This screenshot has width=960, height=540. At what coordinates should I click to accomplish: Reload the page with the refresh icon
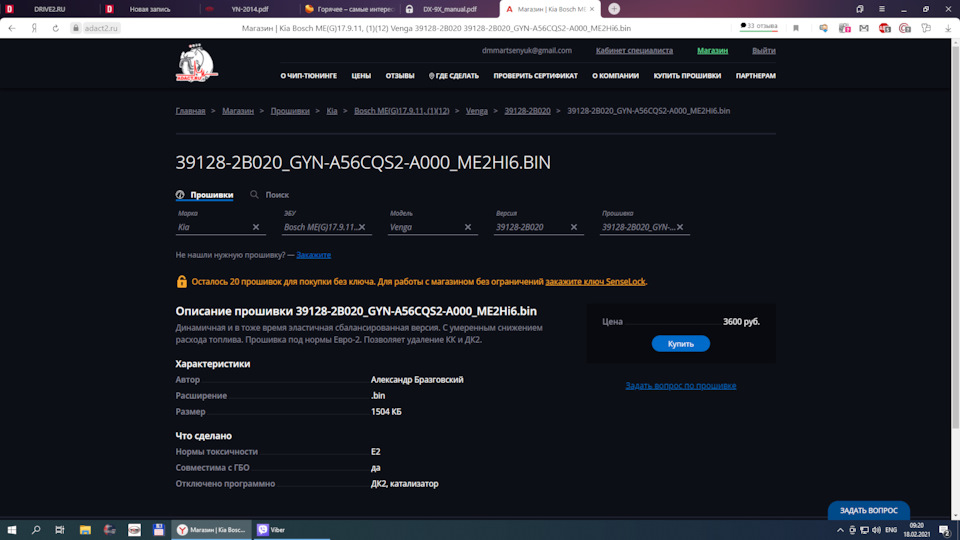click(55, 28)
